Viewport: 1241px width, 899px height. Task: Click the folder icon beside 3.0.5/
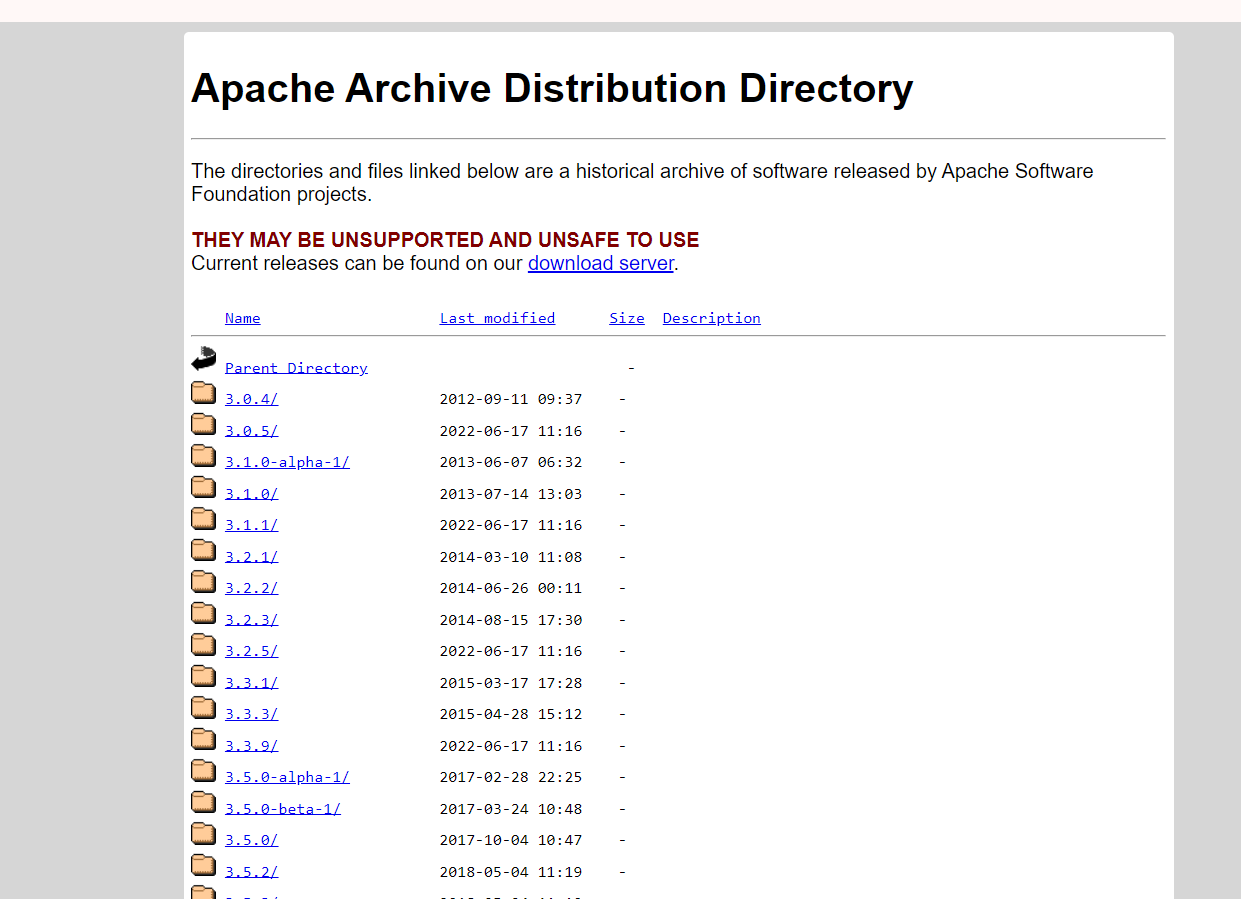click(204, 424)
